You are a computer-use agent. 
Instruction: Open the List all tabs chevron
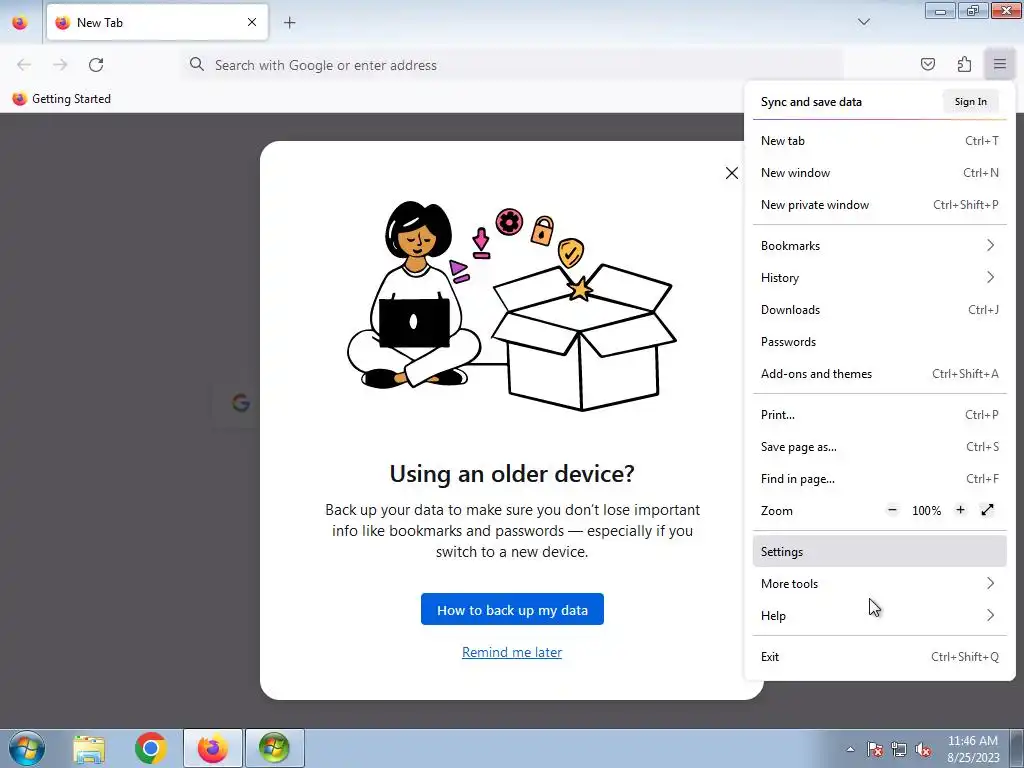pos(863,22)
